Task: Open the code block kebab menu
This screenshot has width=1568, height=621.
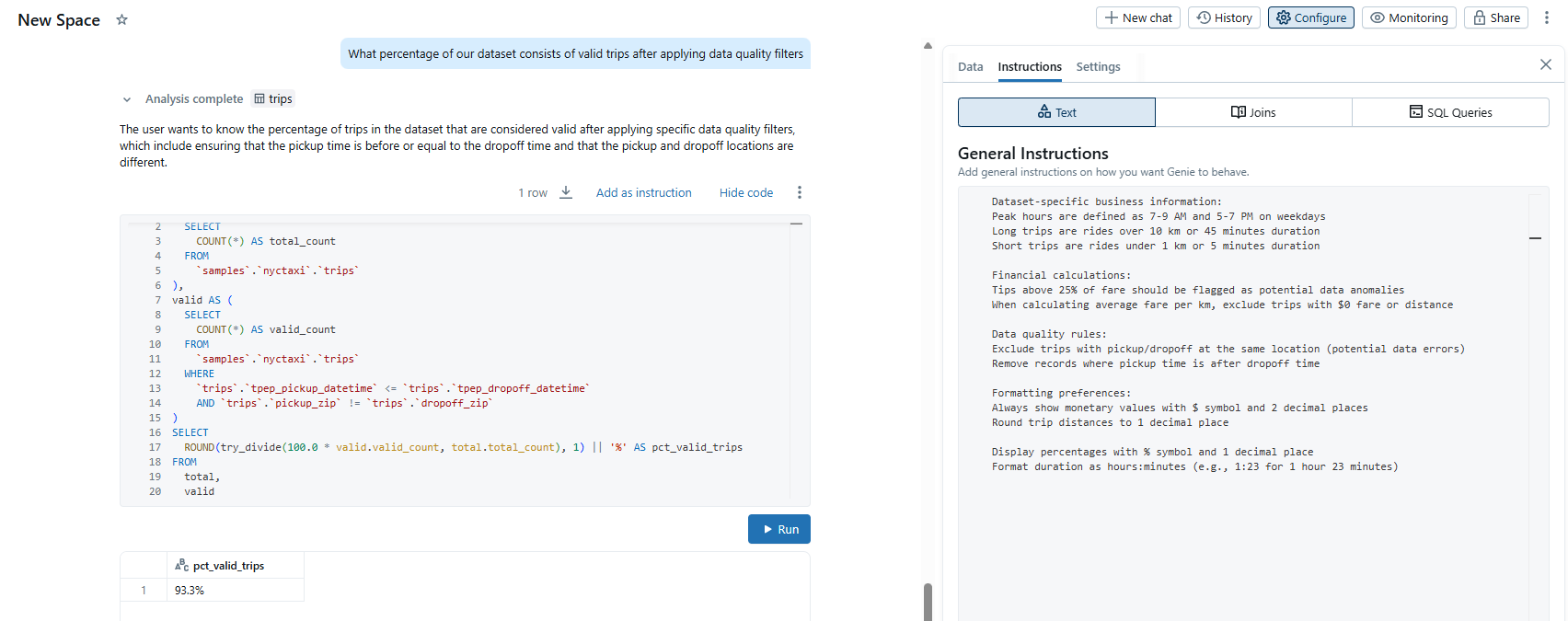Action: click(x=800, y=192)
